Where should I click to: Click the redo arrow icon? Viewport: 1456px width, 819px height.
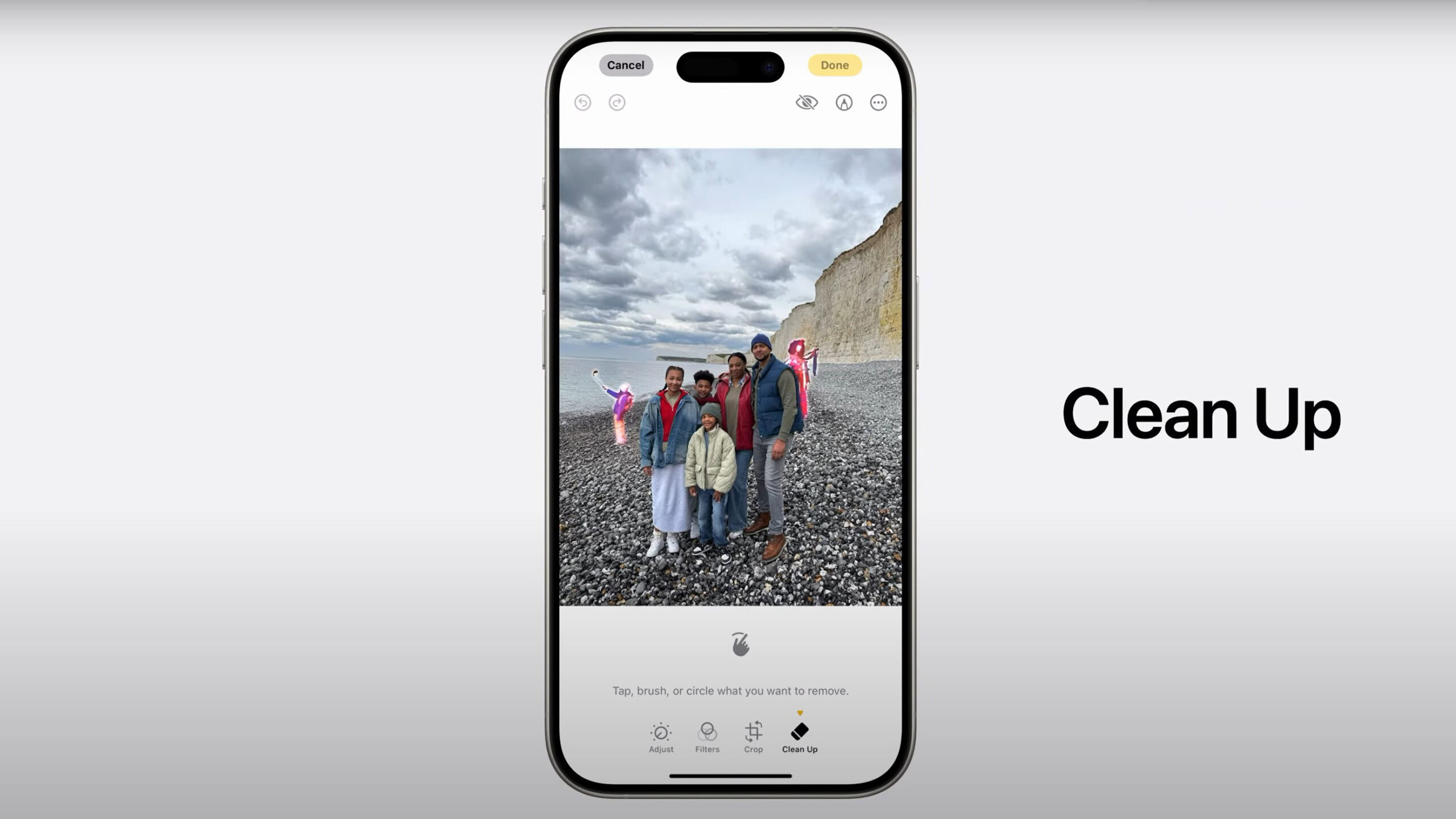[x=617, y=102]
